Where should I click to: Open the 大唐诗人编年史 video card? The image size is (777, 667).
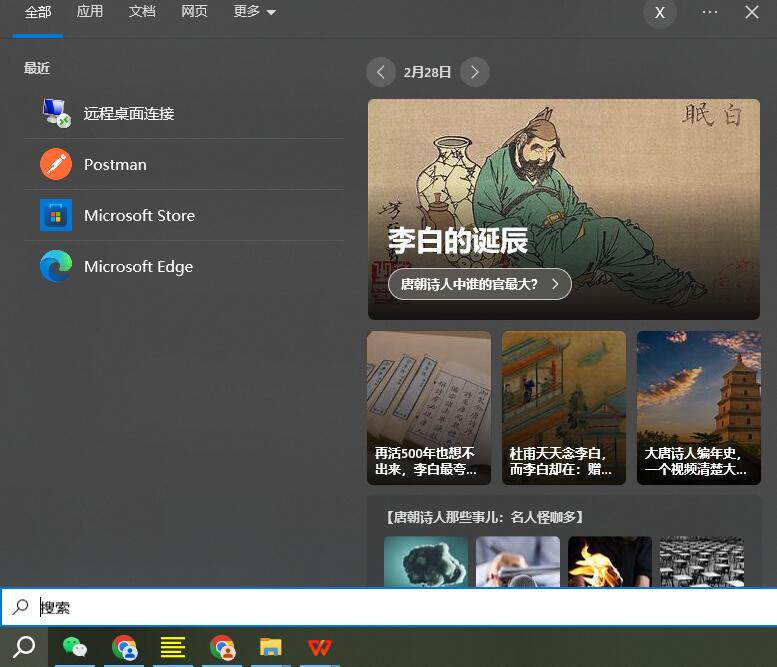click(x=699, y=408)
